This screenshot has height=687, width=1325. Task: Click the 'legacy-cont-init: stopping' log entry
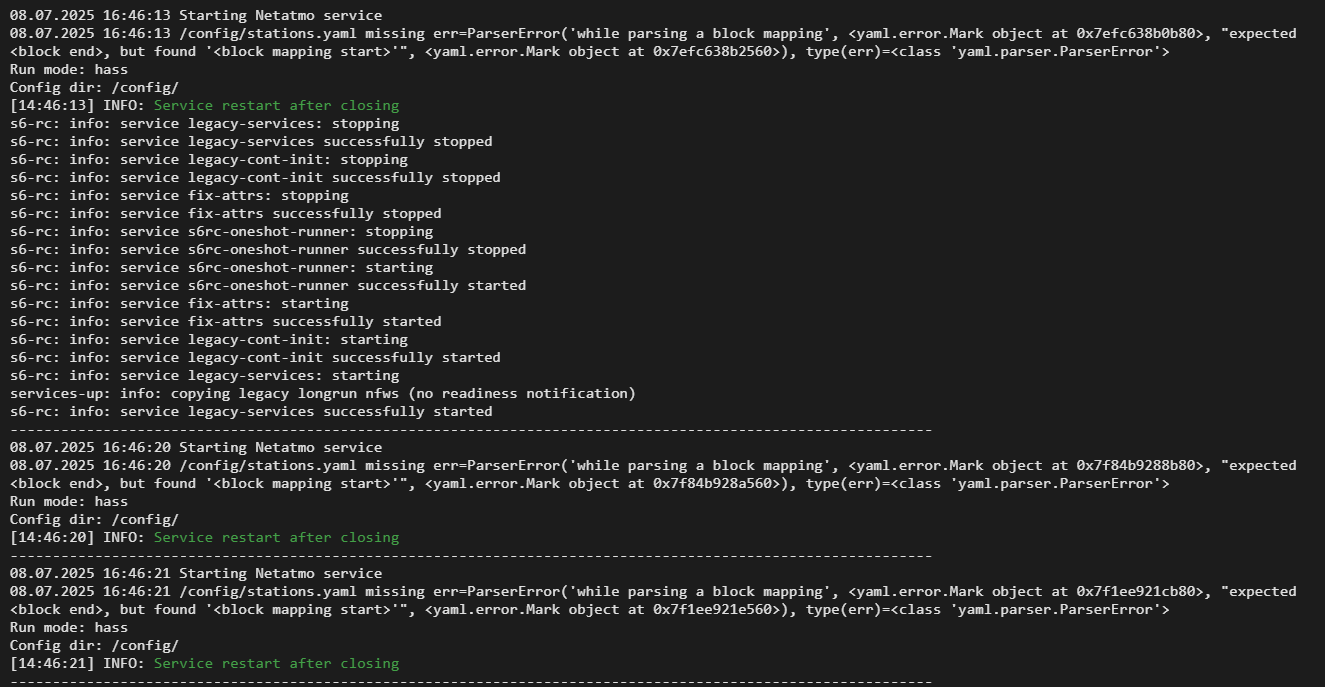[208, 159]
